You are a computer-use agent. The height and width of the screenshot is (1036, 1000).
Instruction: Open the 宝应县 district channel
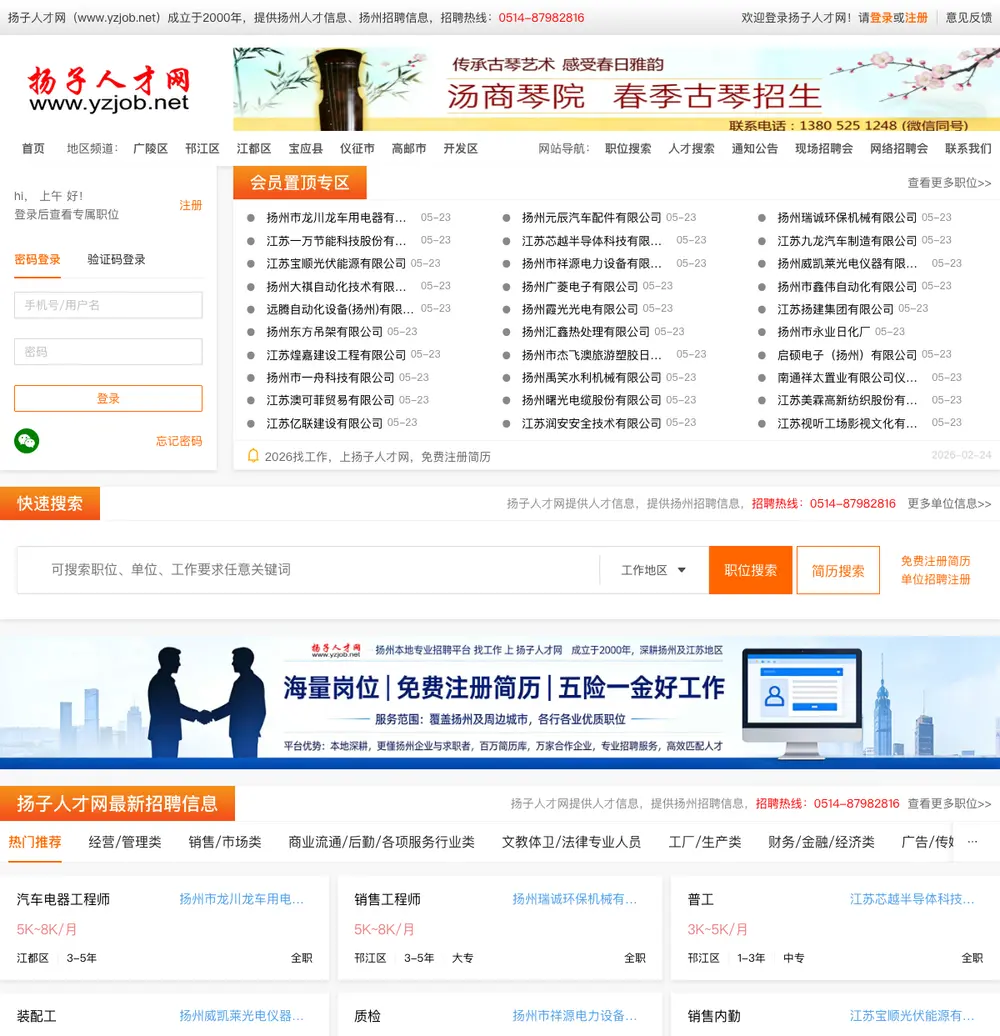tap(306, 149)
